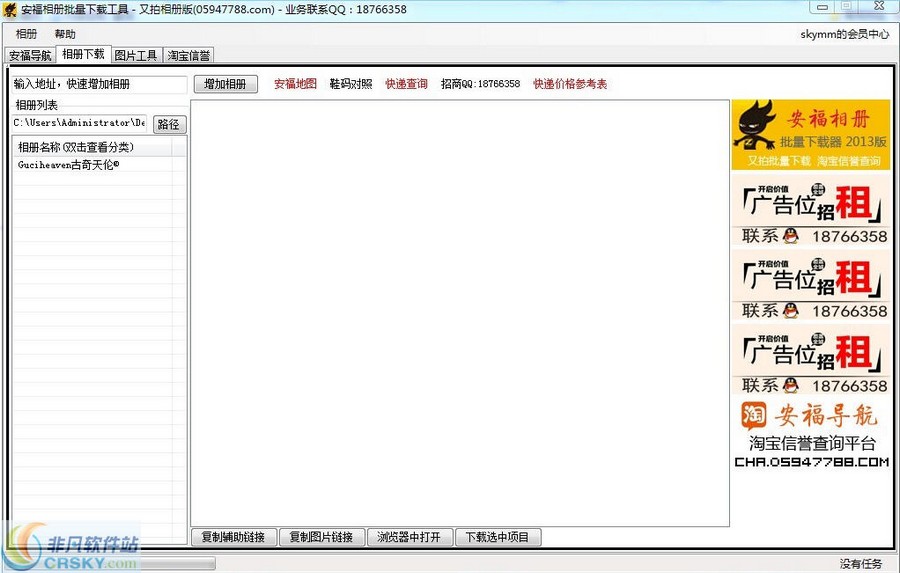
Task: Switch to the 图片工具 tab
Action: pyautogui.click(x=136, y=55)
